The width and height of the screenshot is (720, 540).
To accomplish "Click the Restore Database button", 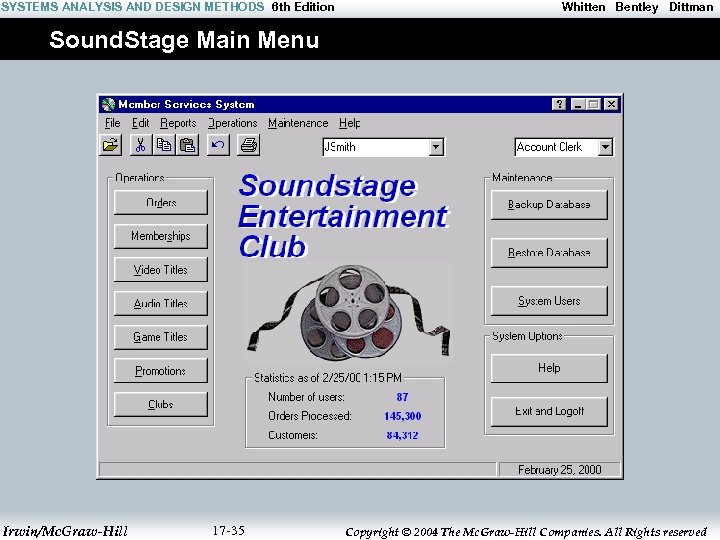I will [549, 253].
